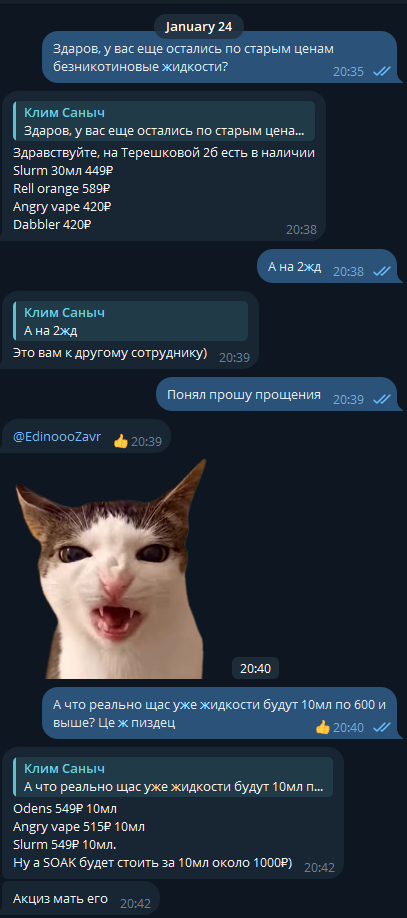Click the read checkmarks on "А на 2жд" message

tap(382, 271)
